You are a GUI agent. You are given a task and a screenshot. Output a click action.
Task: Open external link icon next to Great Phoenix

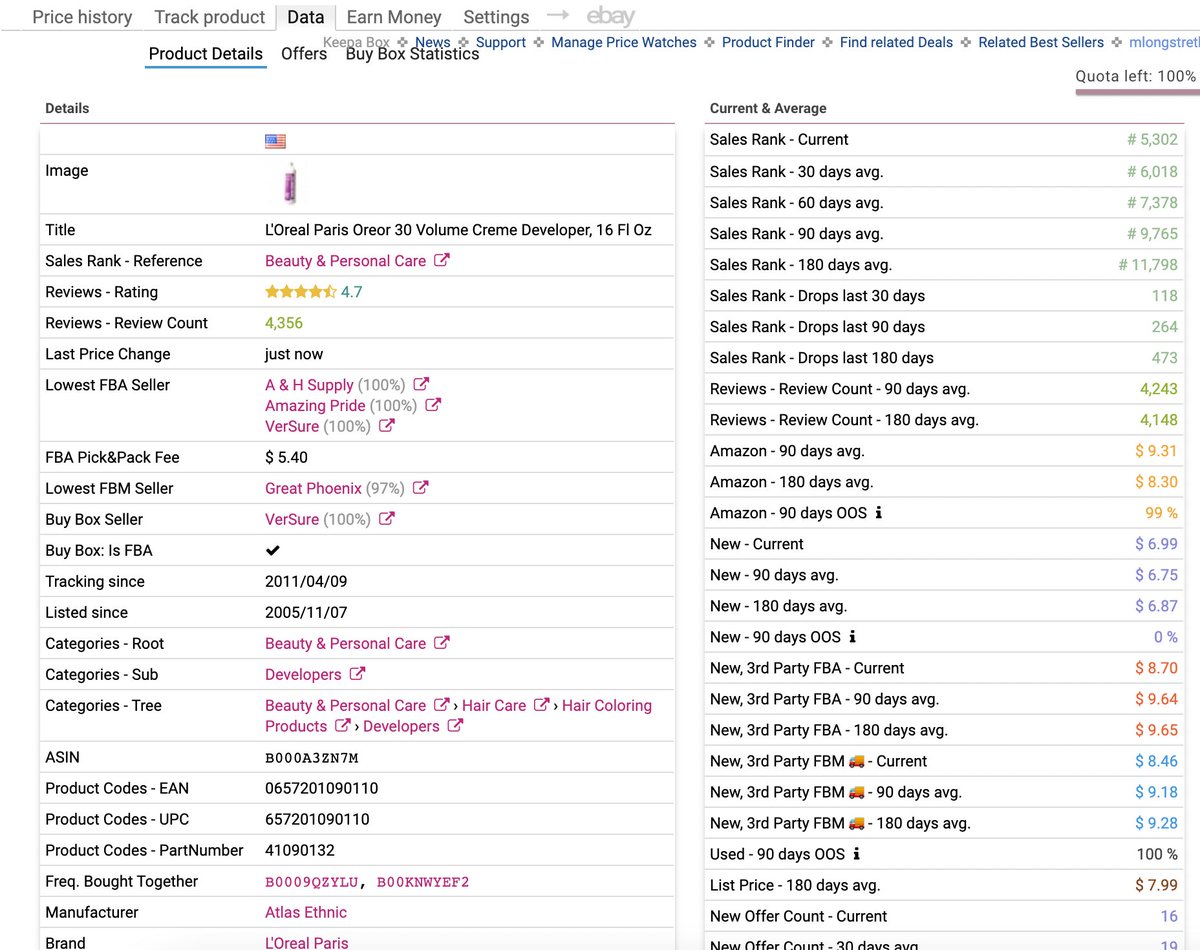(x=421, y=488)
